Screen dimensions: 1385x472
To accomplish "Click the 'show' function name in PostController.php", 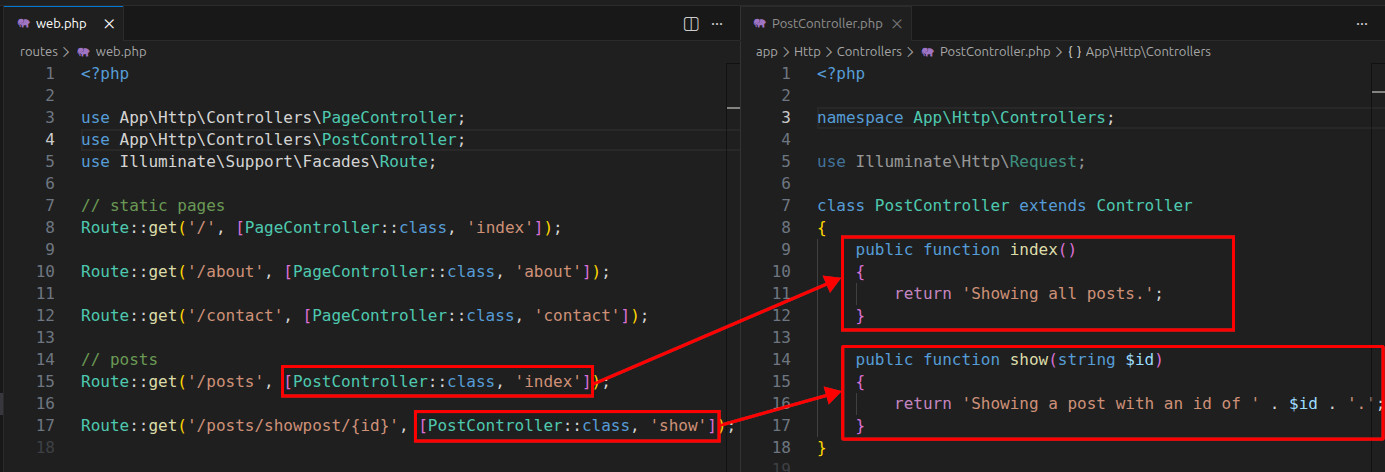I will coord(1028,359).
